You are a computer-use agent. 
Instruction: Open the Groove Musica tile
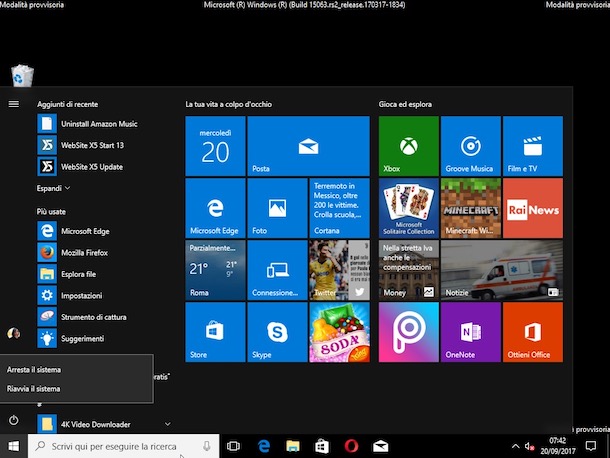point(471,146)
